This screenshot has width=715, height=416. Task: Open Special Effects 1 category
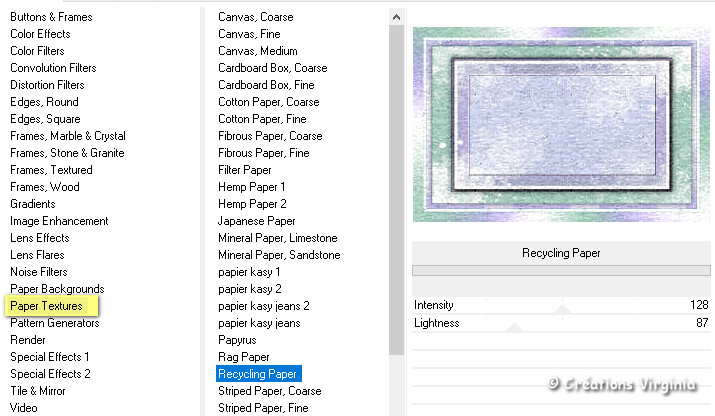click(50, 357)
